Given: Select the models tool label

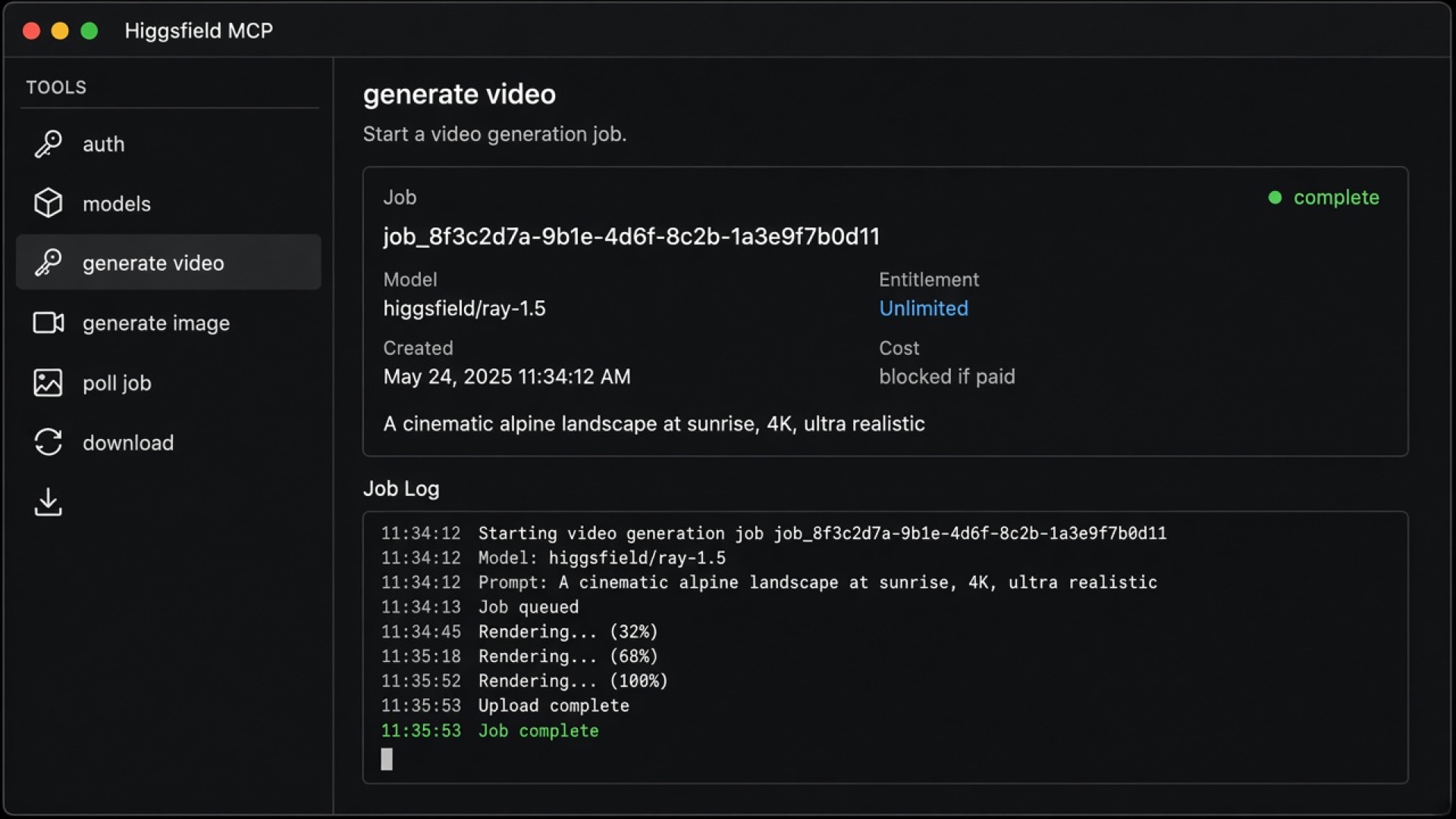Looking at the screenshot, I should pos(117,203).
